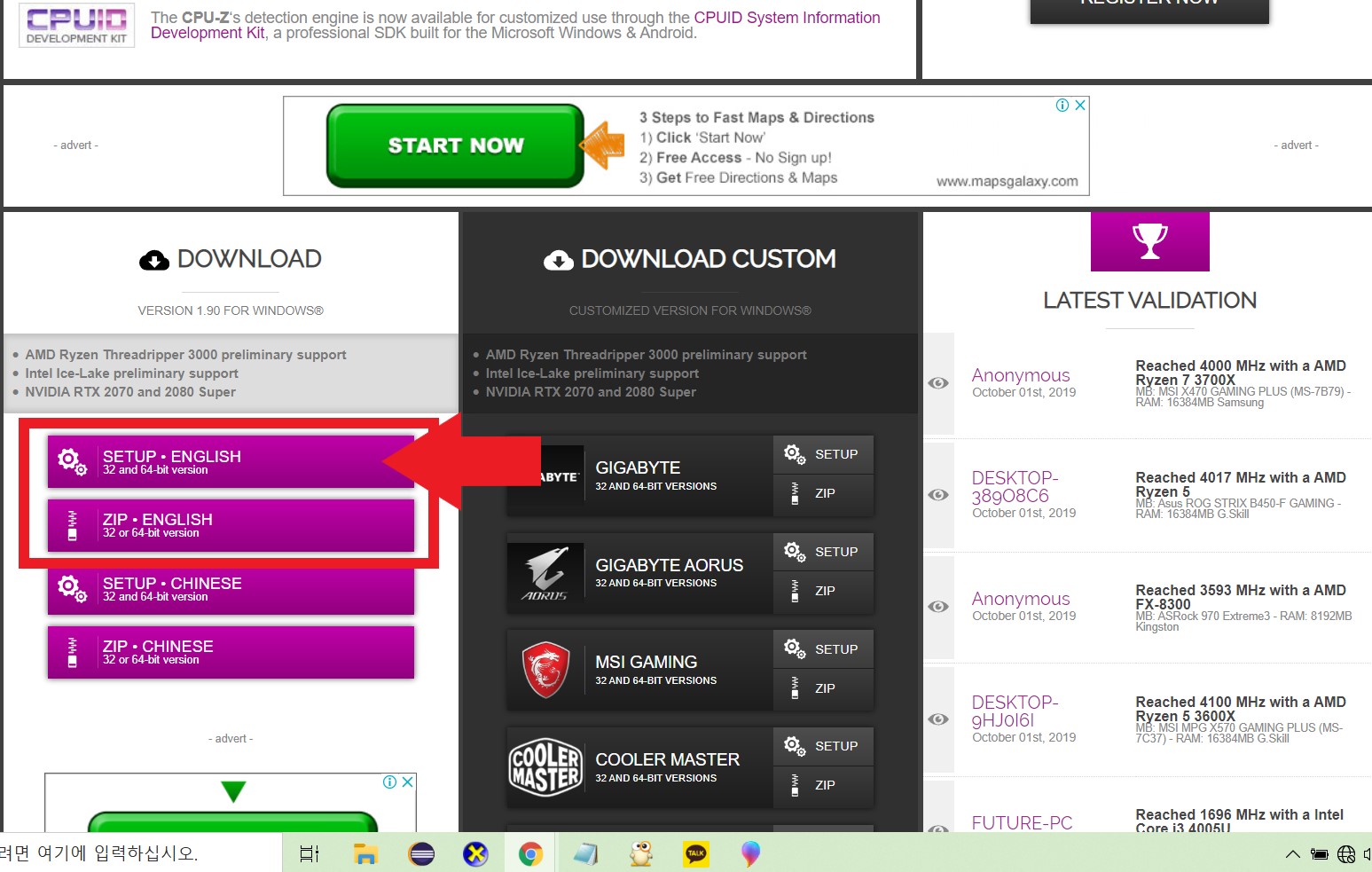Download ZIP English 32 or 64-bit version
Image resolution: width=1372 pixels, height=872 pixels.
pos(231,525)
